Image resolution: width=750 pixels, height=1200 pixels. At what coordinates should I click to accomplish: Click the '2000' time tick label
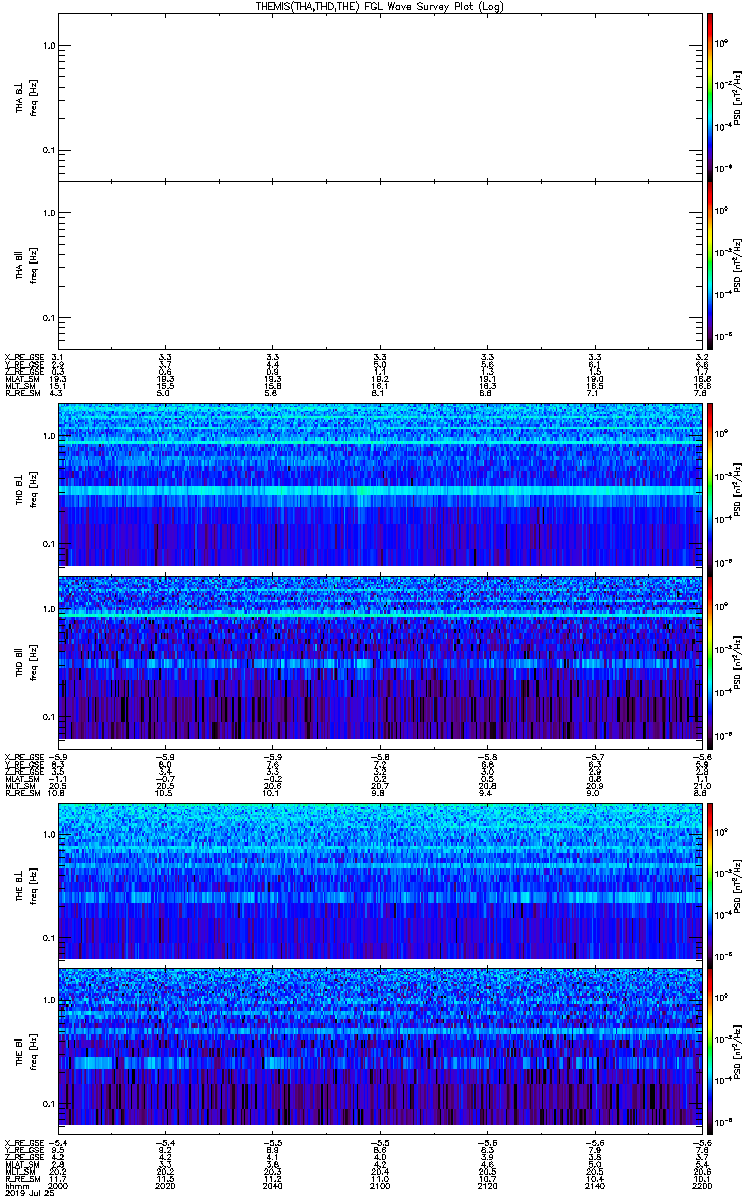click(x=59, y=1187)
